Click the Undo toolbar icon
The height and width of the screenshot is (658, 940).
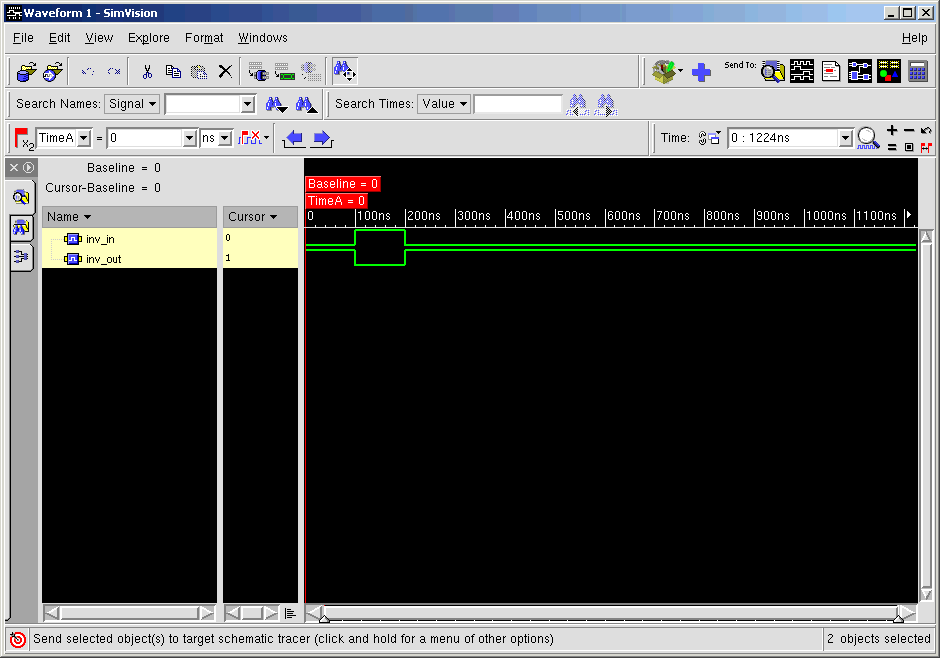(x=88, y=72)
